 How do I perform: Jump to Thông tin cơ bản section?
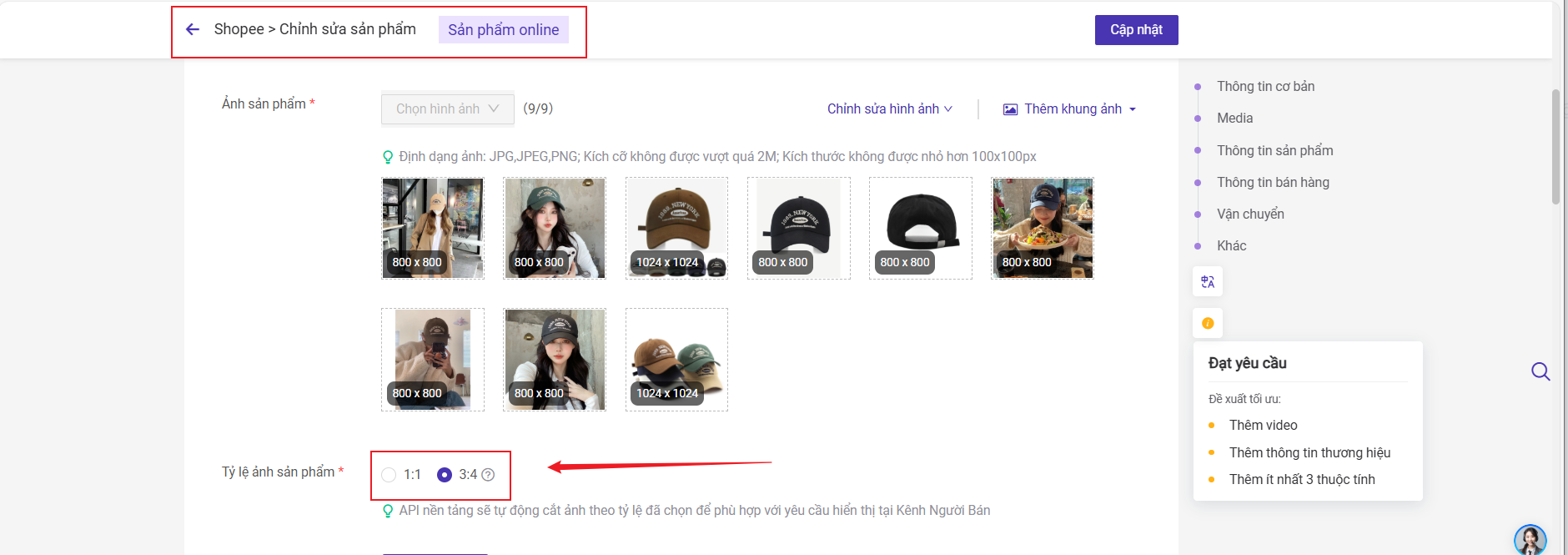pyautogui.click(x=1265, y=86)
